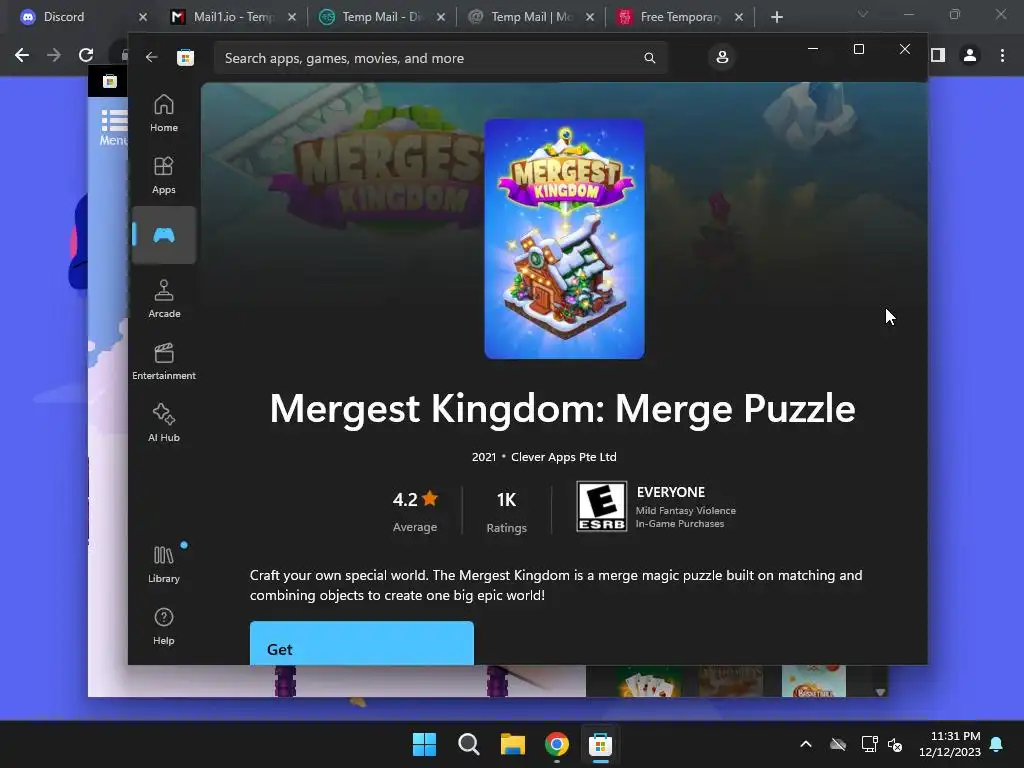The height and width of the screenshot is (768, 1024).
Task: Open File Explorer from taskbar
Action: pyautogui.click(x=513, y=744)
